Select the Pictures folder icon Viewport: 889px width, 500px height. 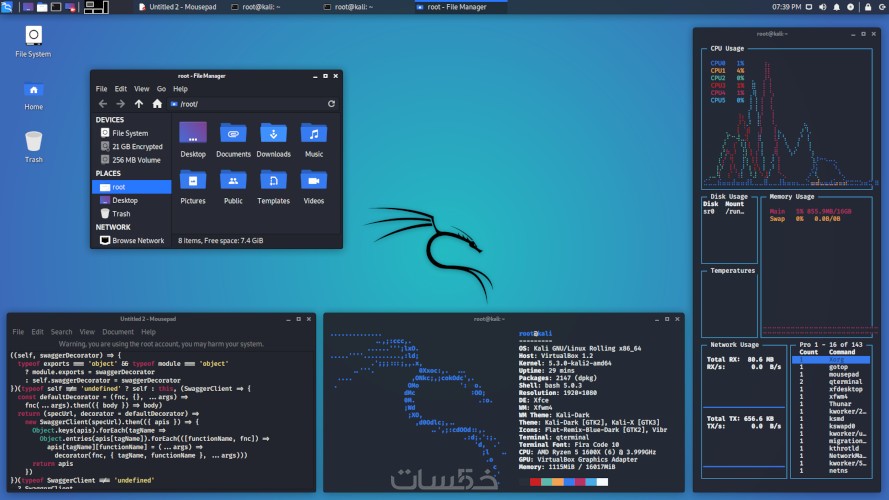[193, 187]
